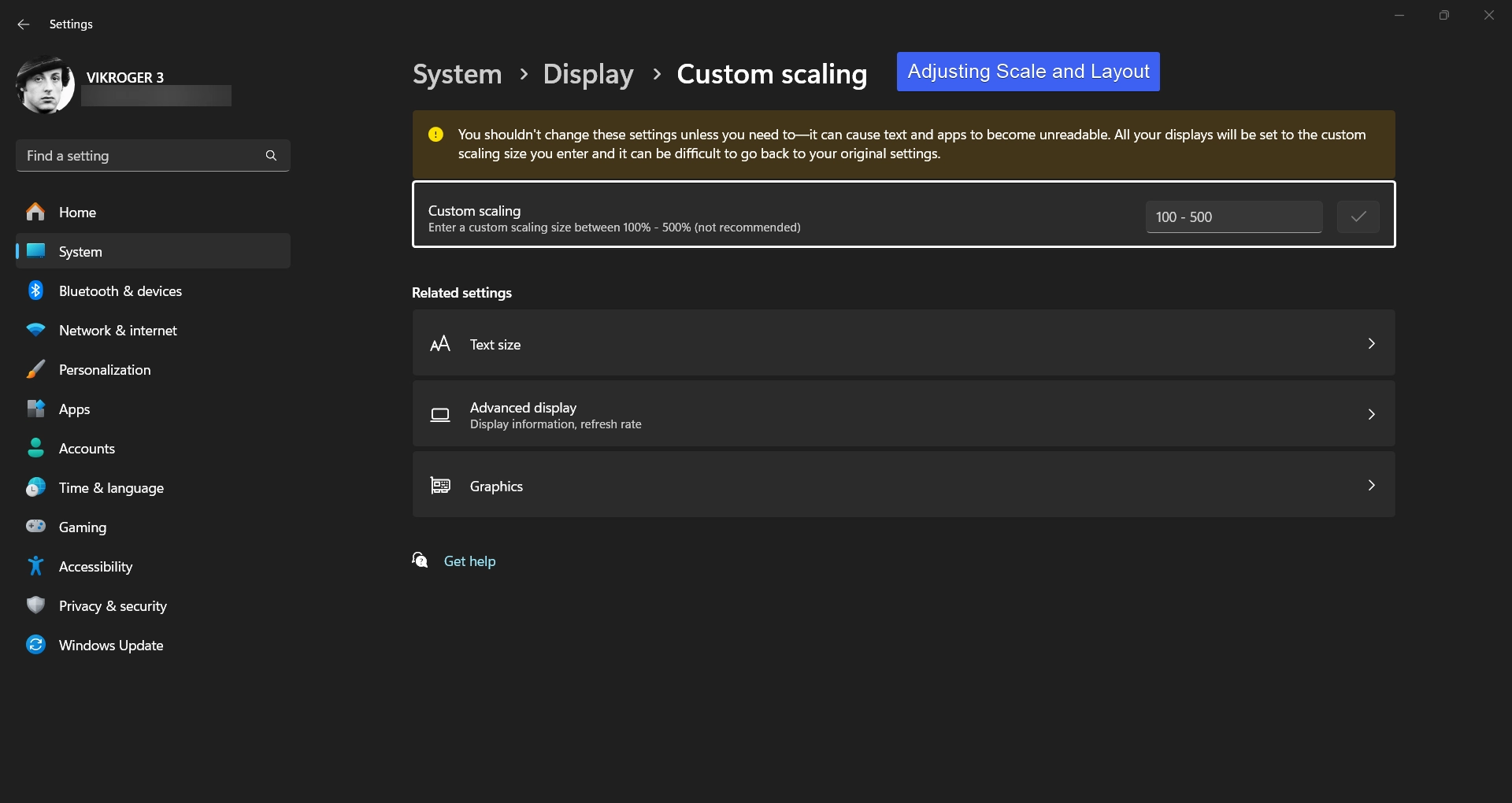Minimize the Settings window

pos(1399,15)
